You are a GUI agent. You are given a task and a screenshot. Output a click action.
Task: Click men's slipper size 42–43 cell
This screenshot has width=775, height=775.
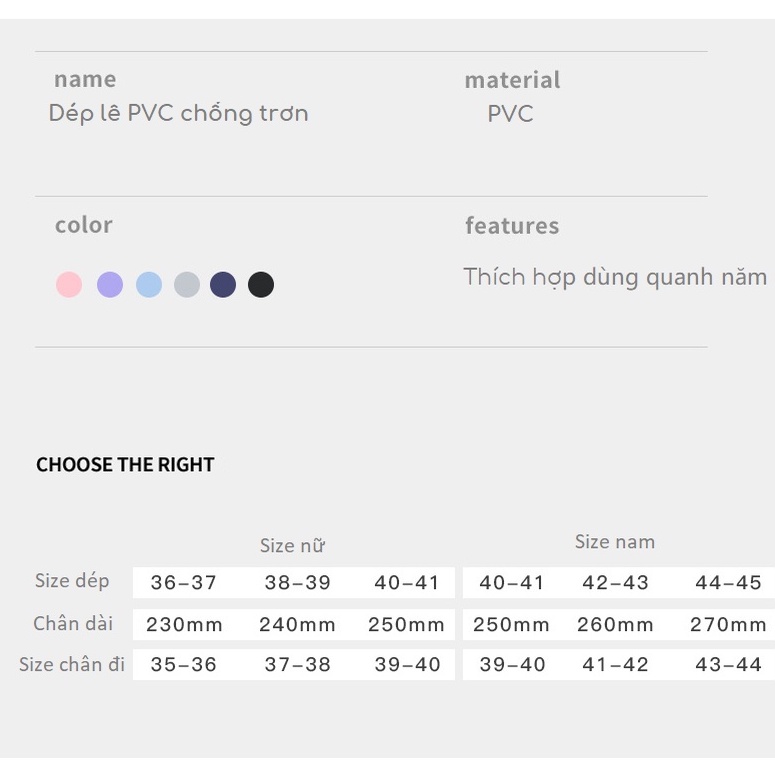(x=615, y=583)
